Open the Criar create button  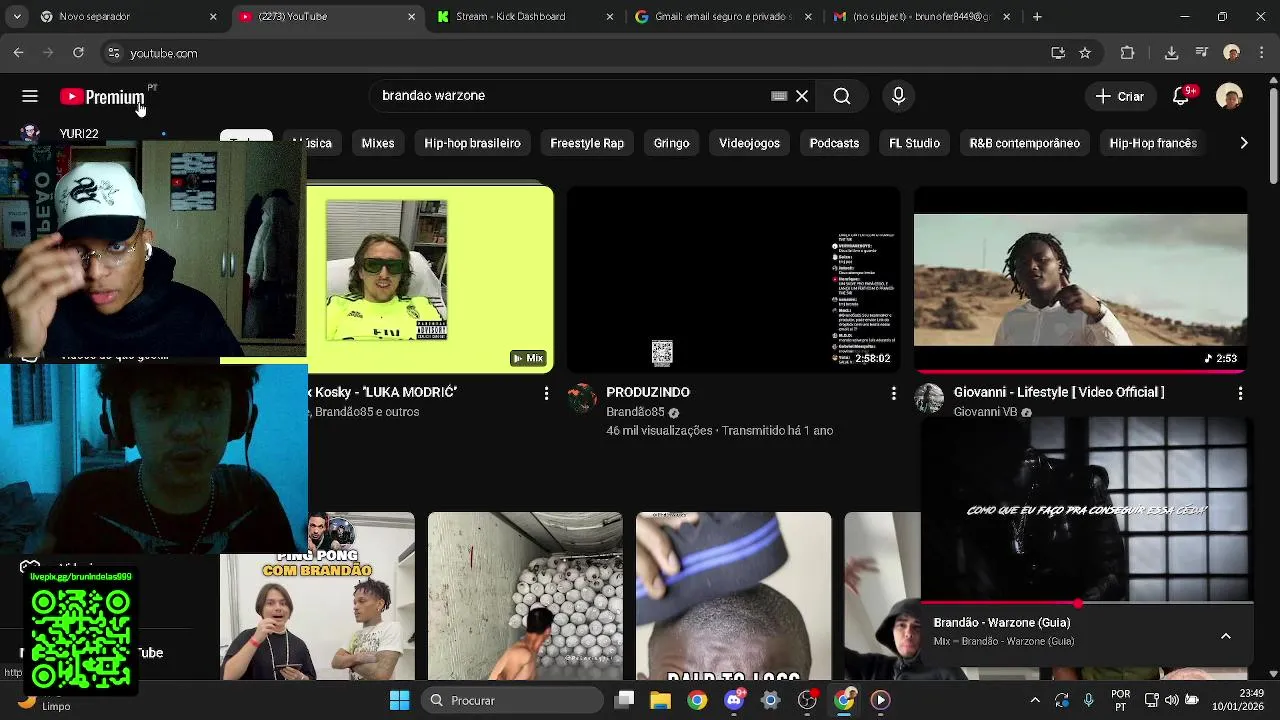pos(1120,96)
